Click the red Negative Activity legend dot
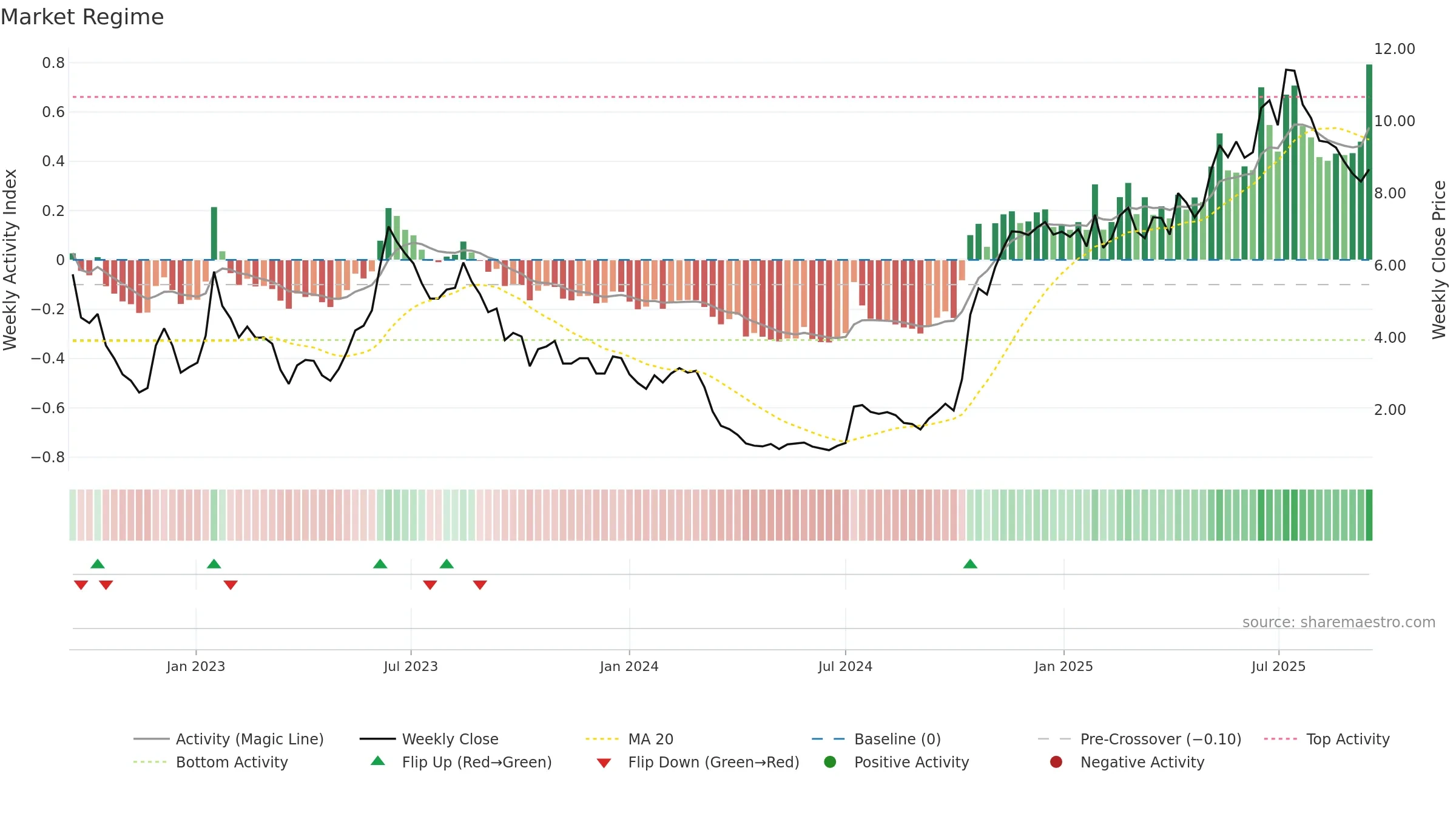This screenshot has height=819, width=1456. pyautogui.click(x=1056, y=762)
